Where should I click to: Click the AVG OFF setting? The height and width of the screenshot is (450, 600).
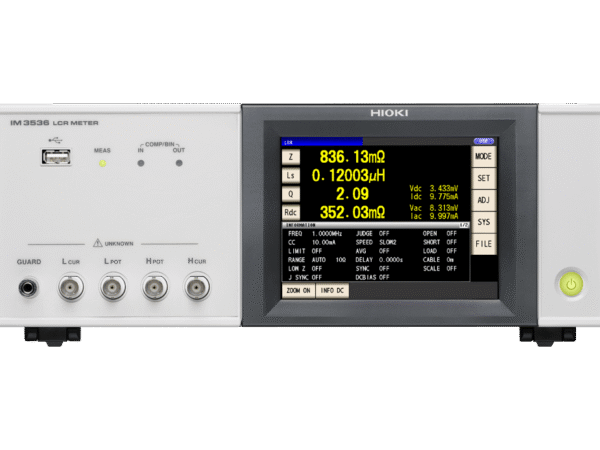[372, 251]
